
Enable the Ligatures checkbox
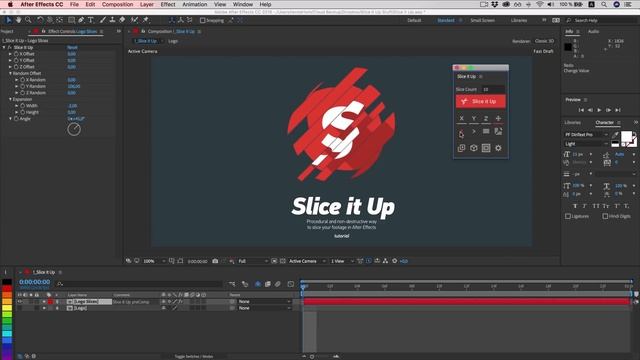[568, 216]
